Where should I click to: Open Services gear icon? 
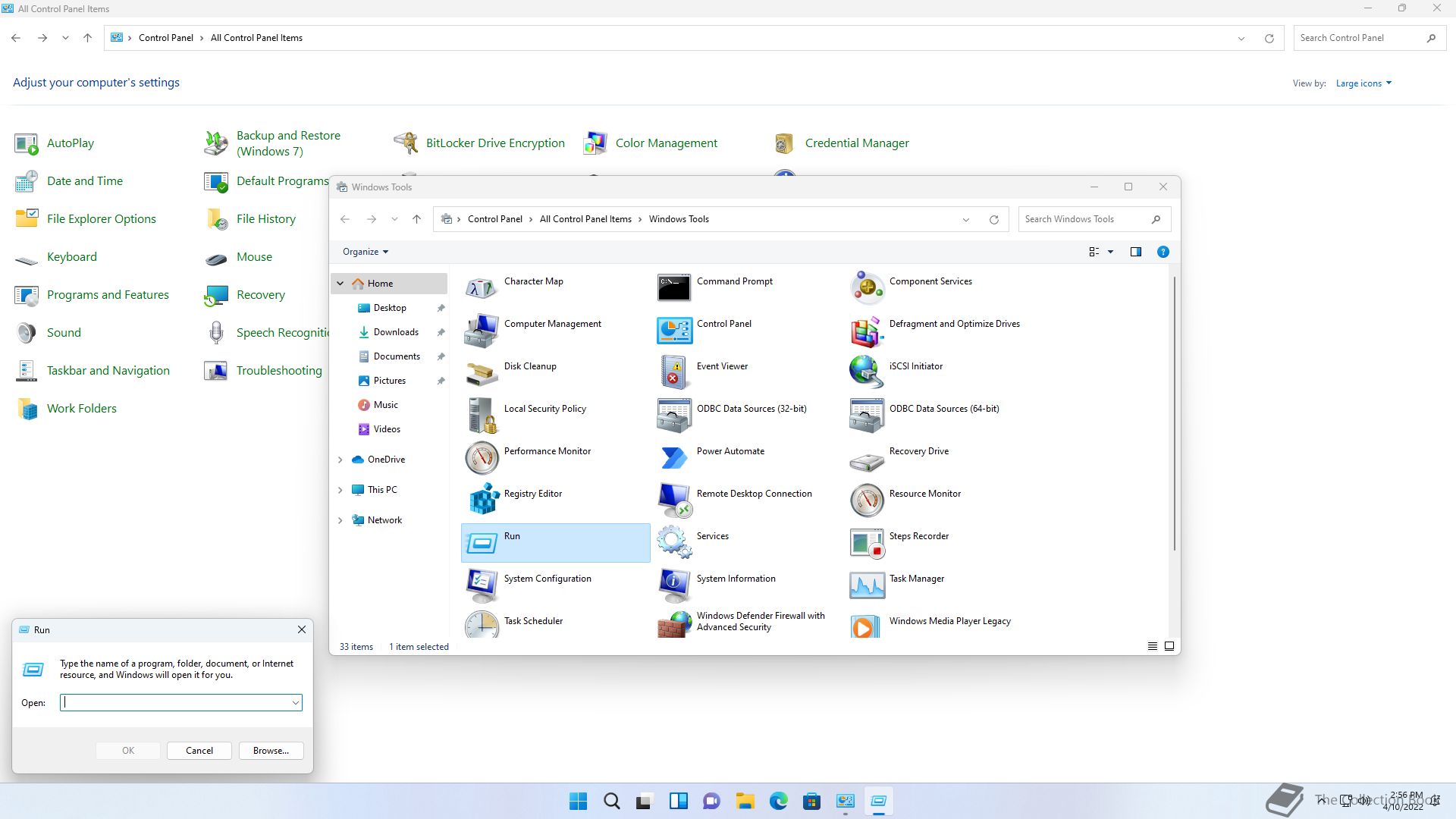tap(674, 543)
